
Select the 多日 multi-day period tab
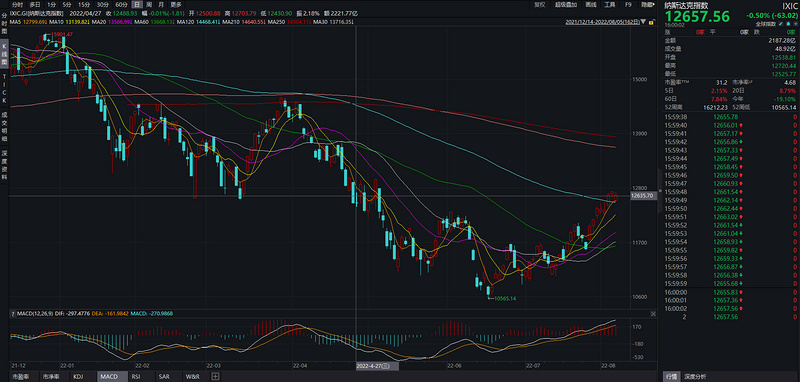35,5
